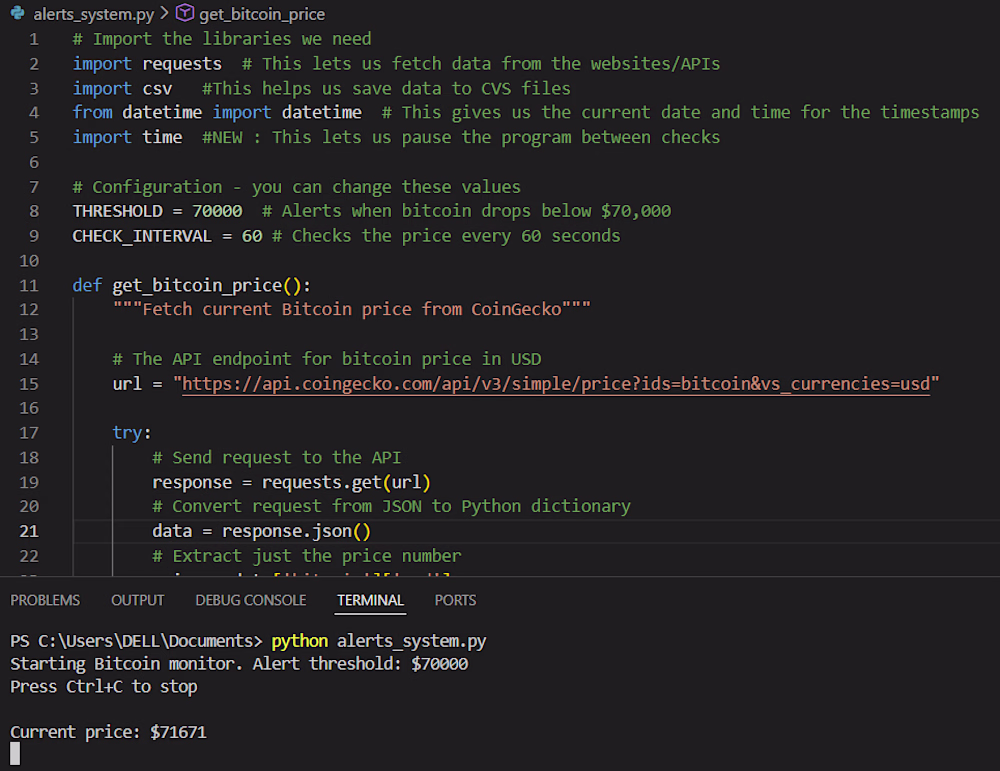Click the requests.get(url) call in editor

346,483
